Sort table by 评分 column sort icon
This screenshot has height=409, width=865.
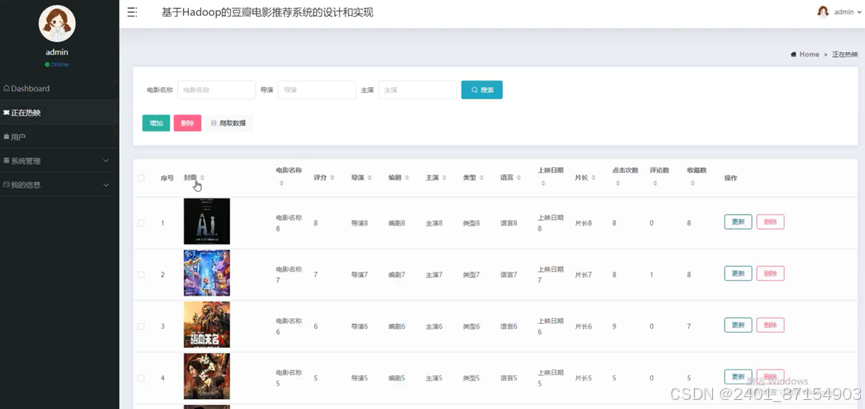tap(332, 178)
